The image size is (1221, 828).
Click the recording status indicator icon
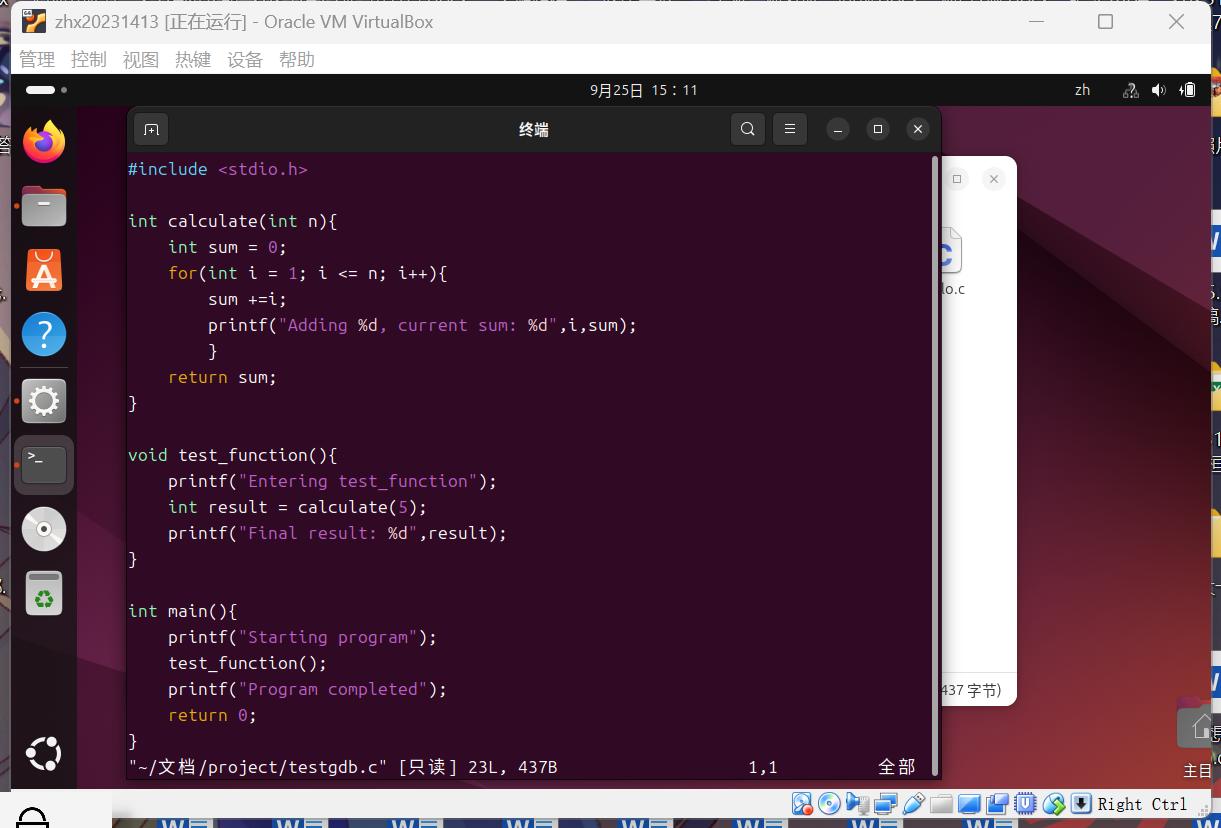click(x=997, y=804)
